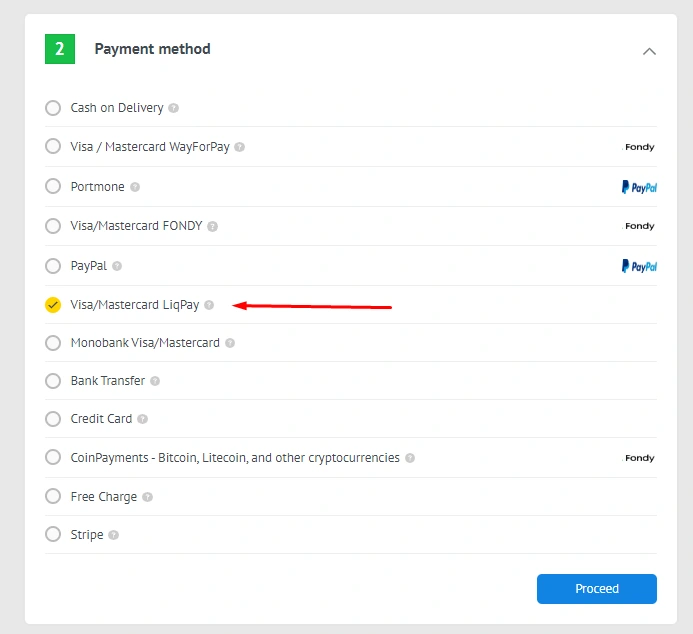The width and height of the screenshot is (693, 634).
Task: Pick Credit Card as payment method
Action: point(53,419)
